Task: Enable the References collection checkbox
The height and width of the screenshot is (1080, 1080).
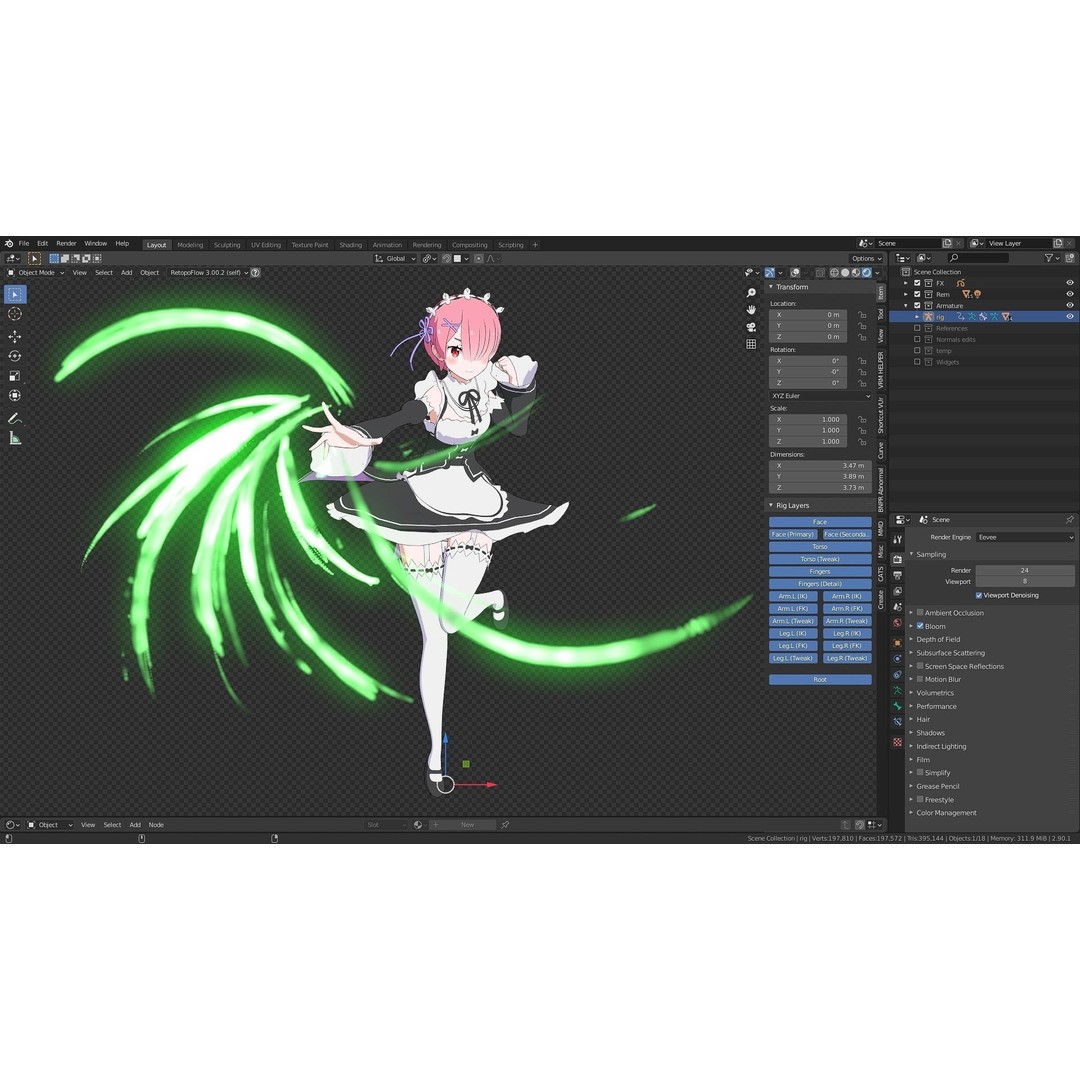Action: pyautogui.click(x=917, y=329)
